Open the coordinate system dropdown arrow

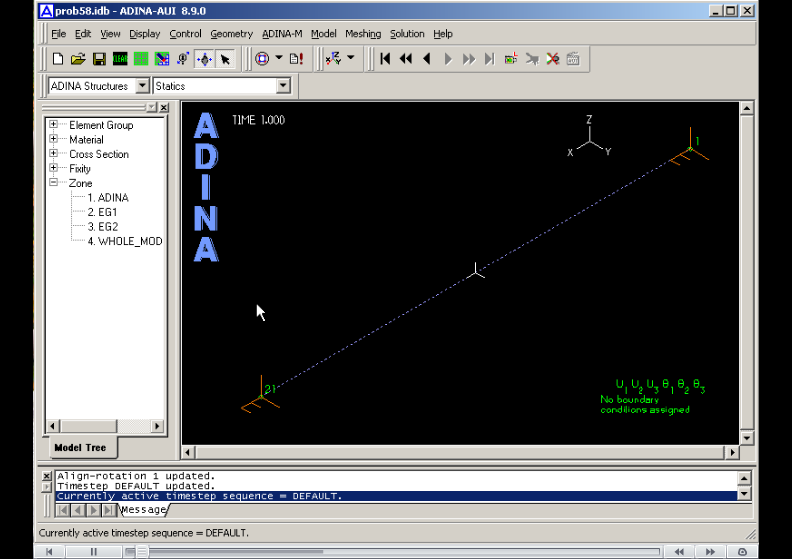tap(351, 58)
